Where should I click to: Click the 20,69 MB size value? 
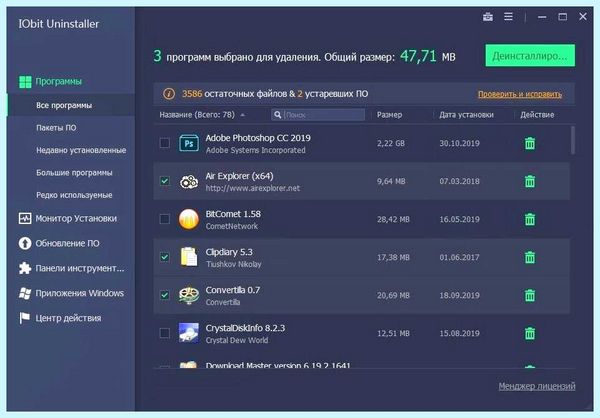point(393,295)
